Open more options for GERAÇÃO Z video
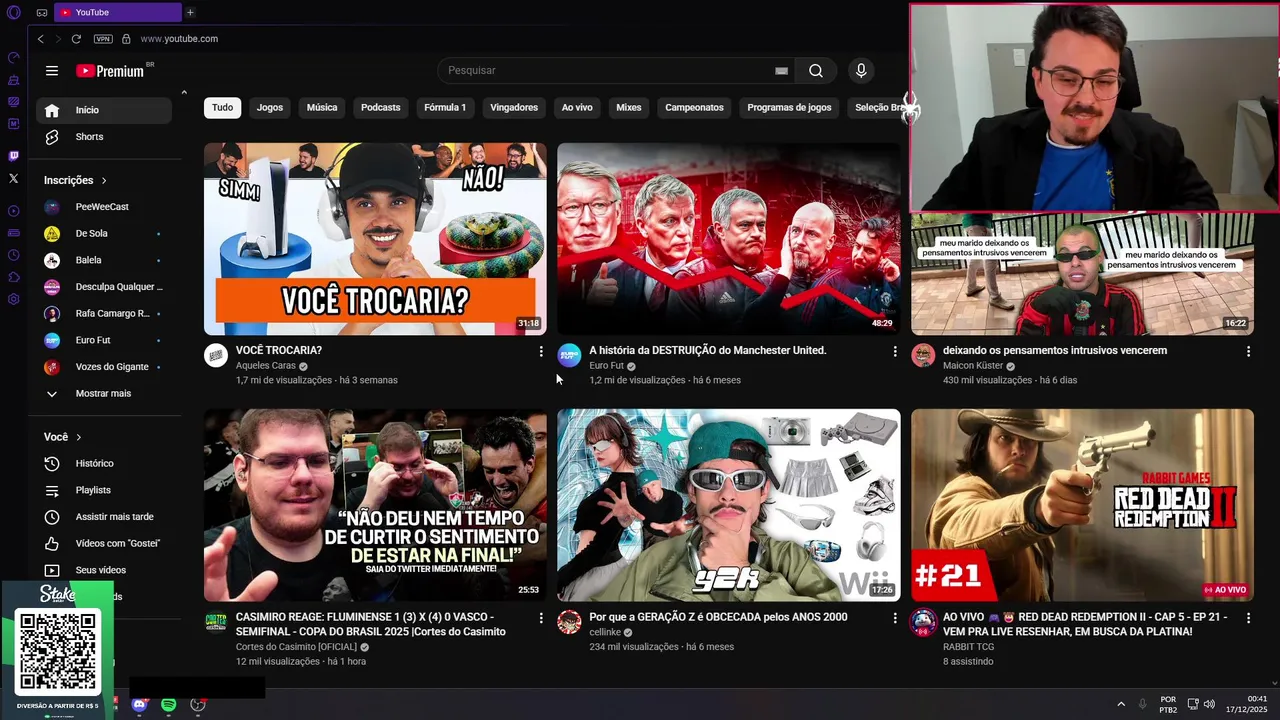1280x720 pixels. 895,618
